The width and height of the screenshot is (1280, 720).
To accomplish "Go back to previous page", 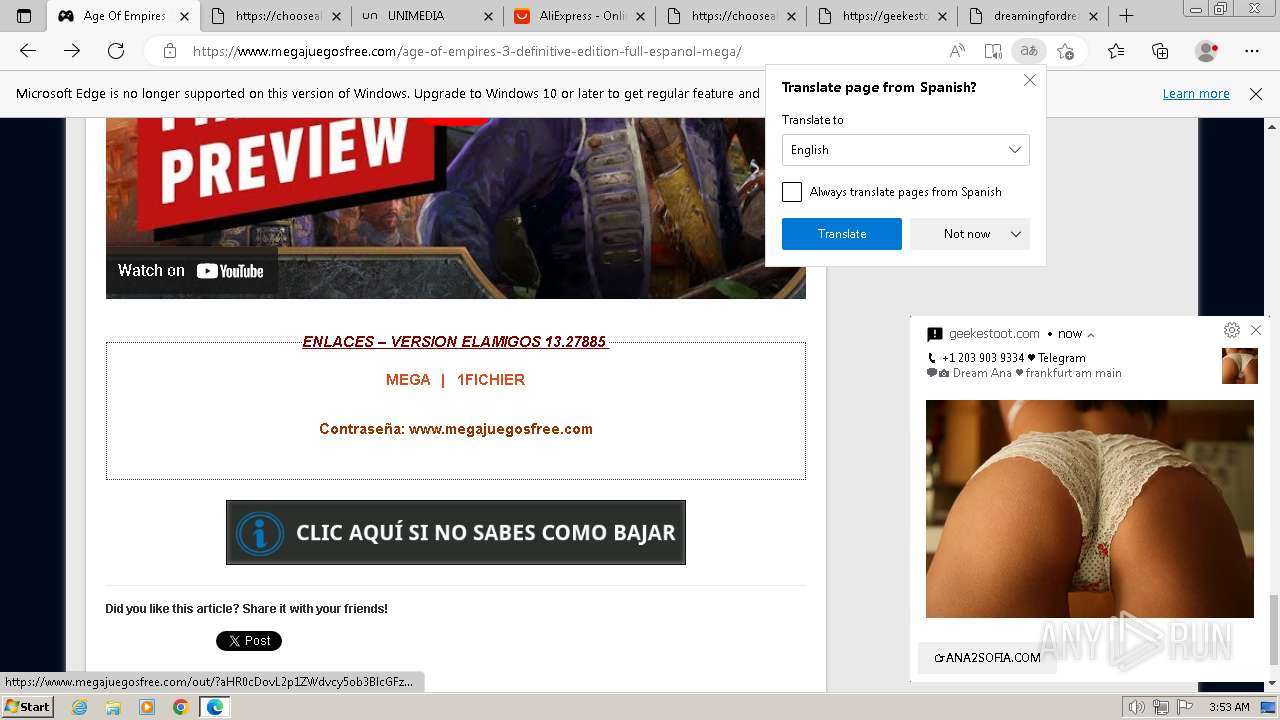I will tap(28, 51).
